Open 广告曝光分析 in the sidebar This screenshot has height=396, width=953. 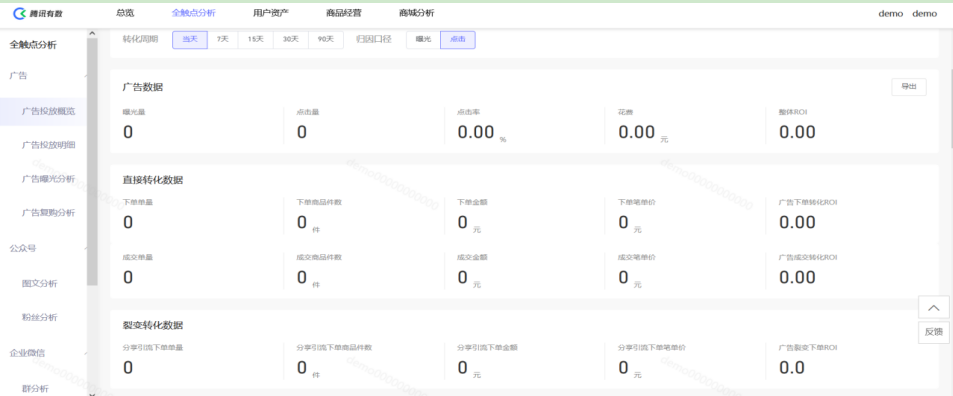click(49, 179)
